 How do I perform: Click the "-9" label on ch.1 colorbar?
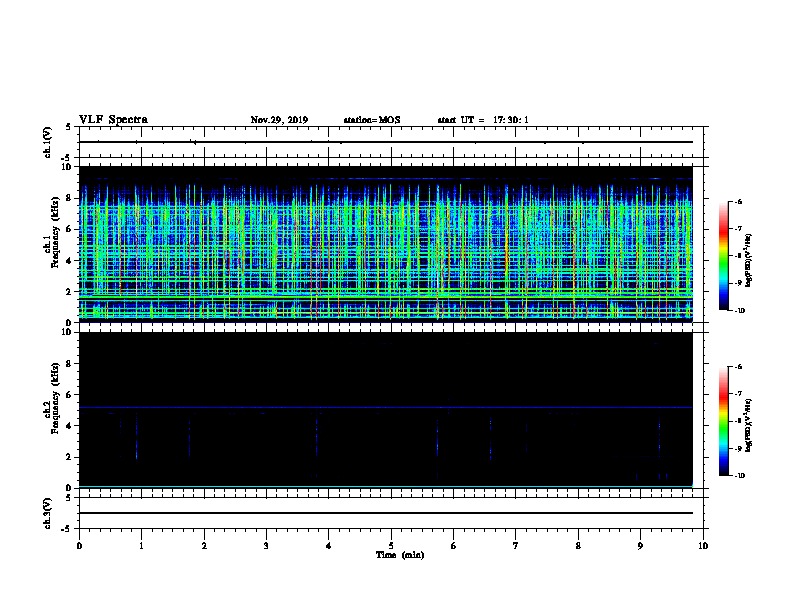tap(738, 283)
